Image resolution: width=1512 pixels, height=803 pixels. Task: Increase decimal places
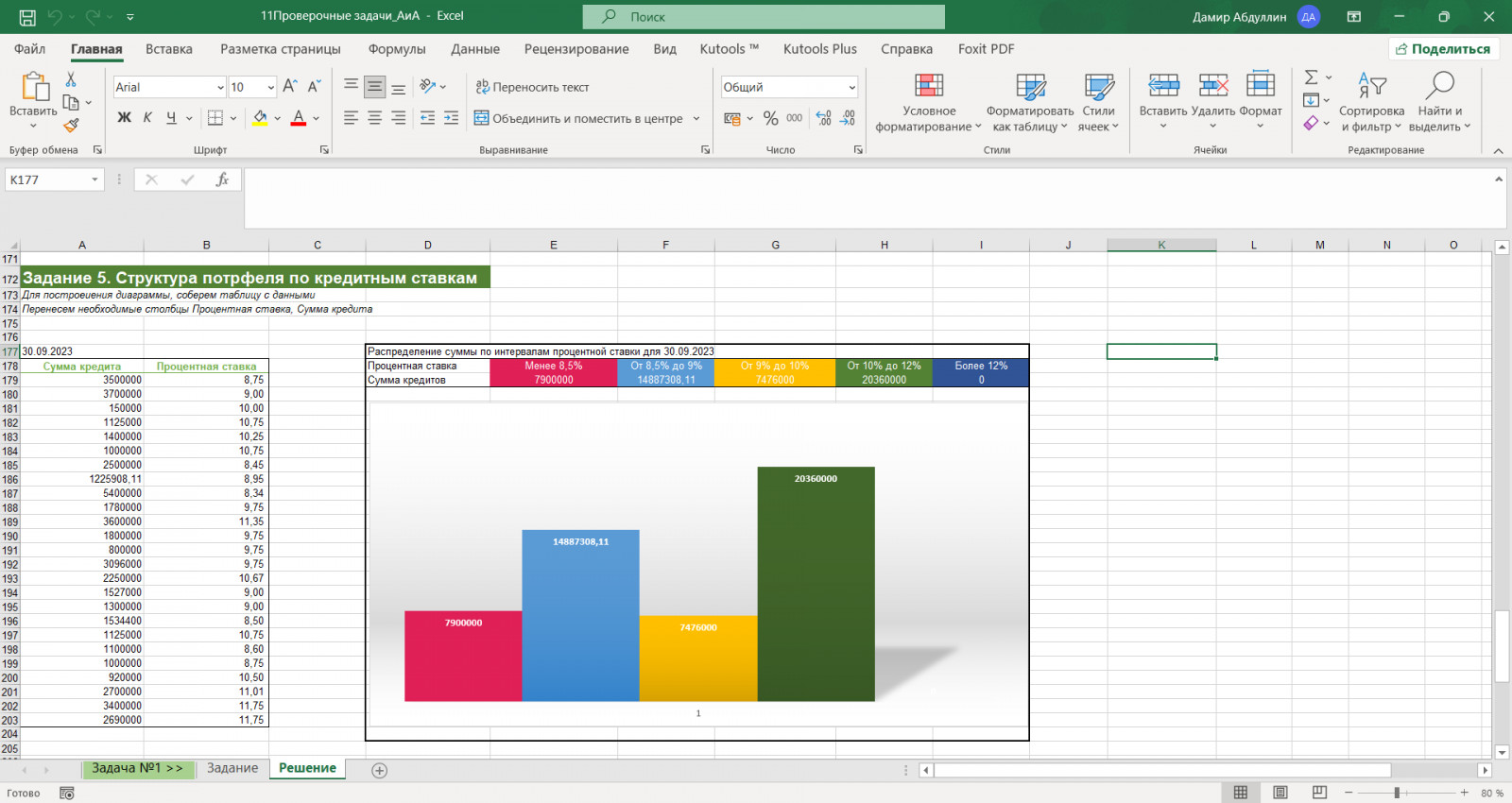click(824, 118)
